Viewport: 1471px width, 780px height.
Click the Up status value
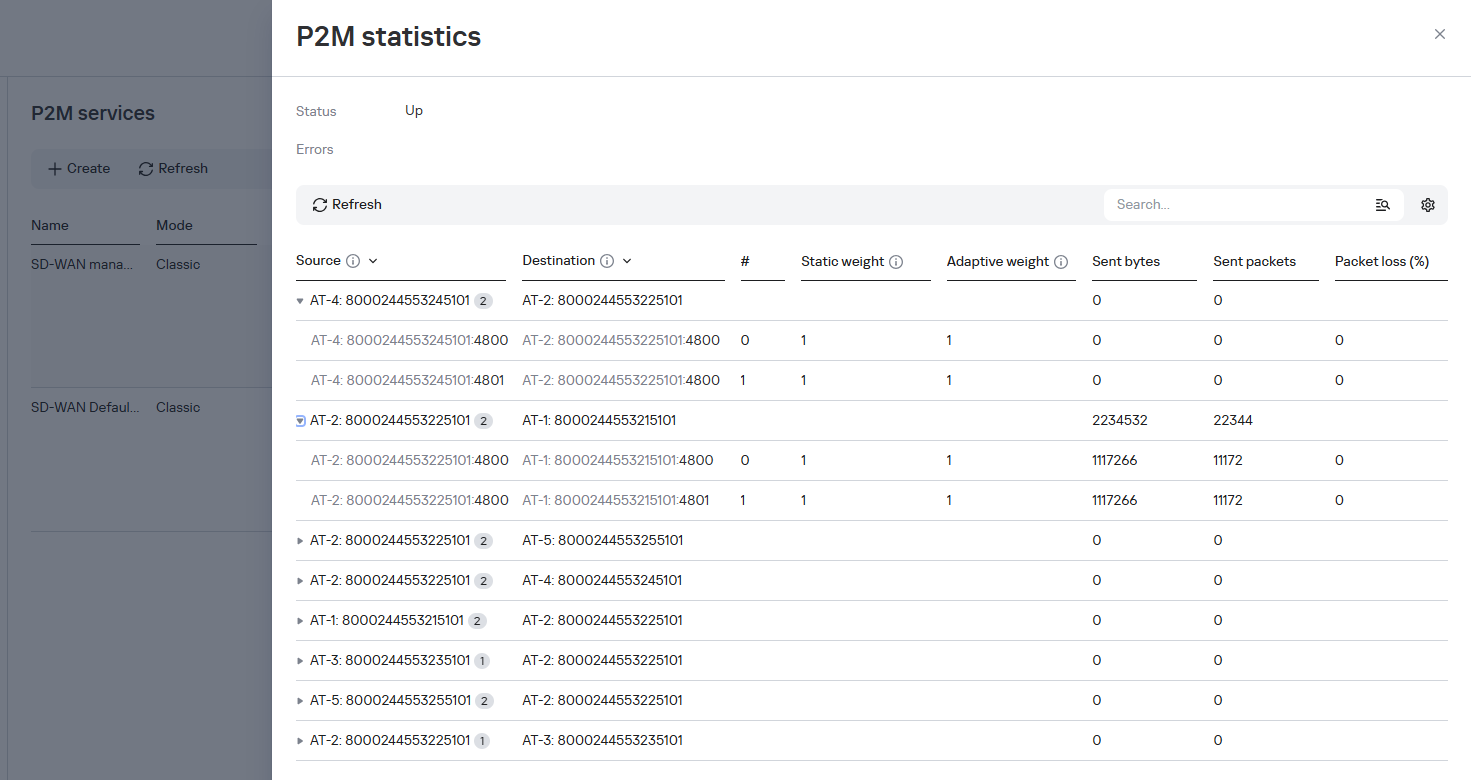414,111
